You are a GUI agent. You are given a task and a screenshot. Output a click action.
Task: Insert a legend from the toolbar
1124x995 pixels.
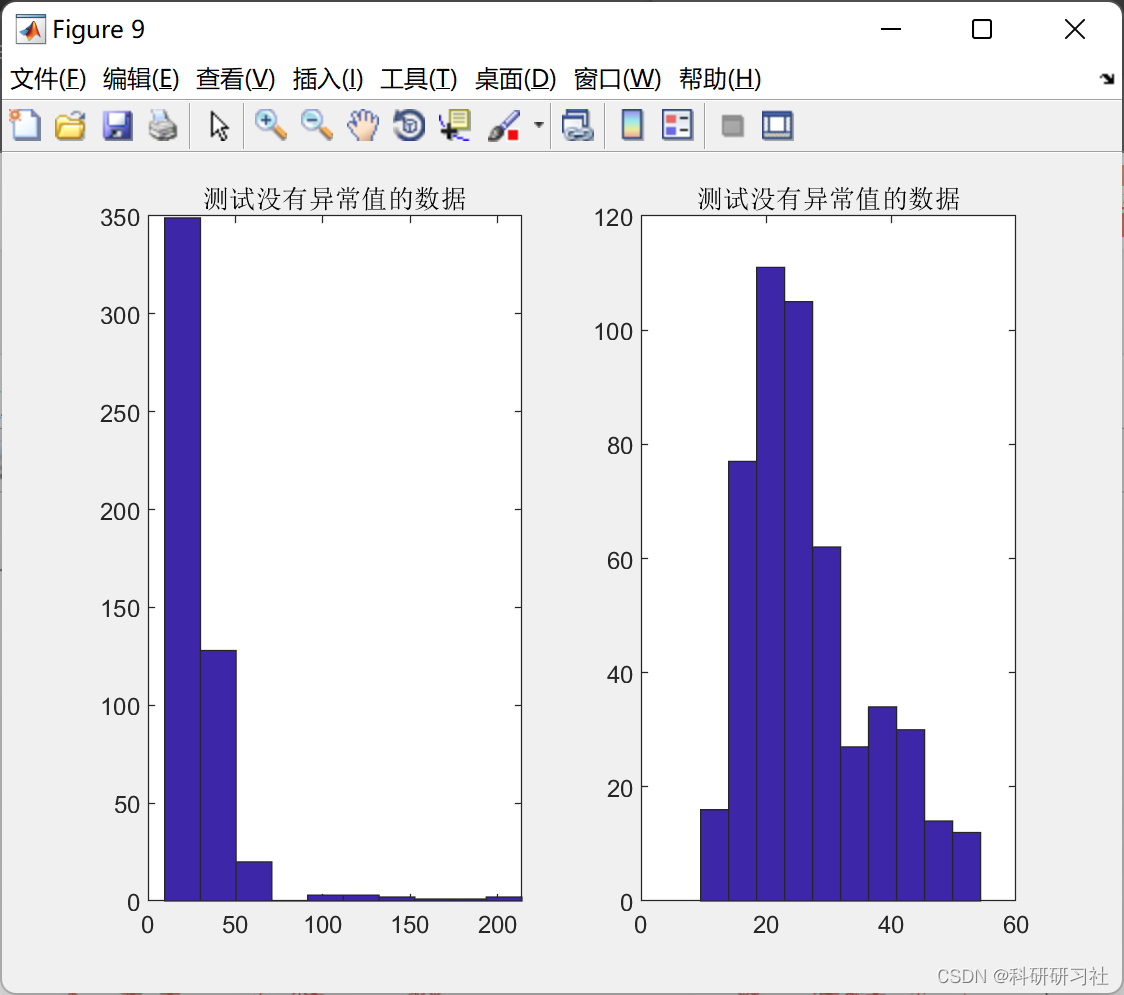click(x=677, y=125)
